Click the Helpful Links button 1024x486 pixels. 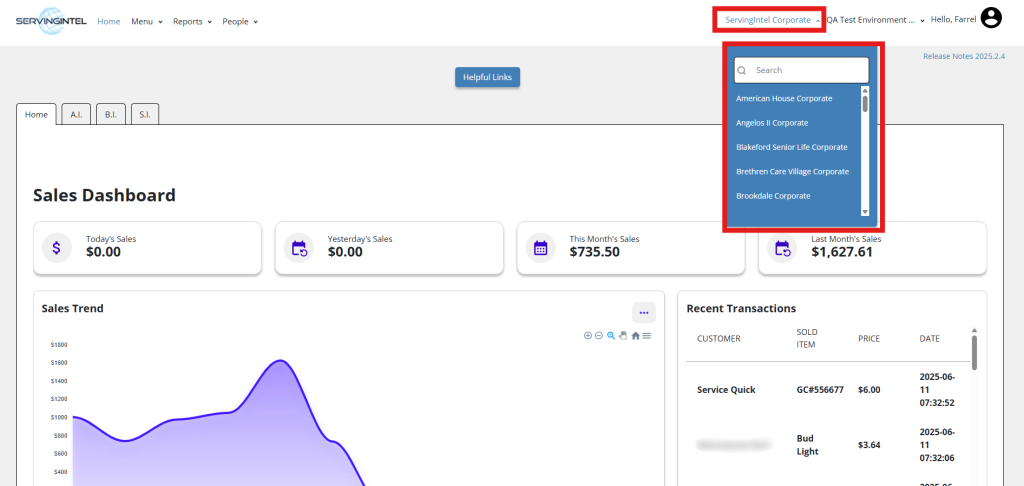[487, 78]
